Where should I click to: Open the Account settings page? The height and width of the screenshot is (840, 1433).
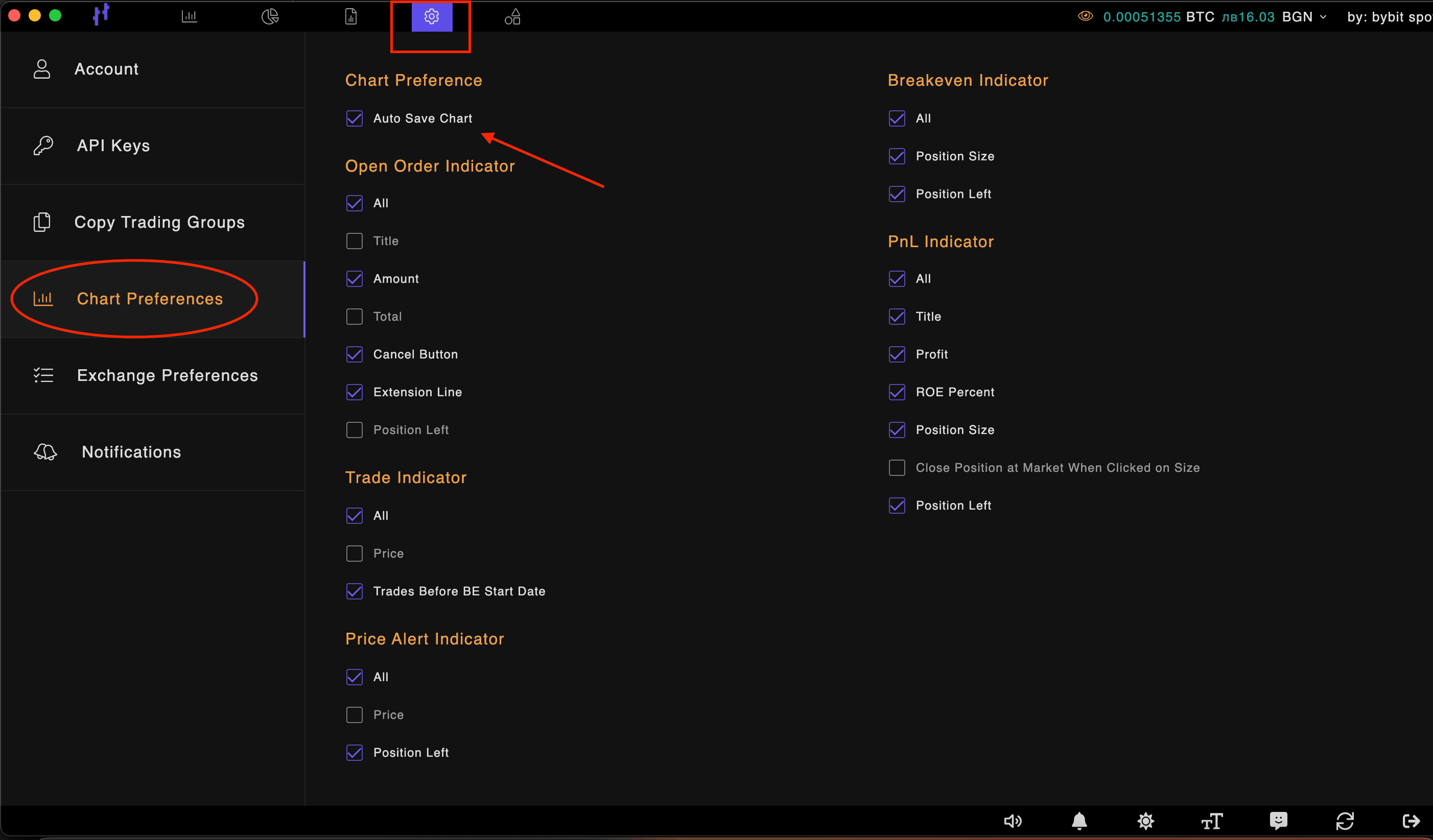[x=106, y=69]
